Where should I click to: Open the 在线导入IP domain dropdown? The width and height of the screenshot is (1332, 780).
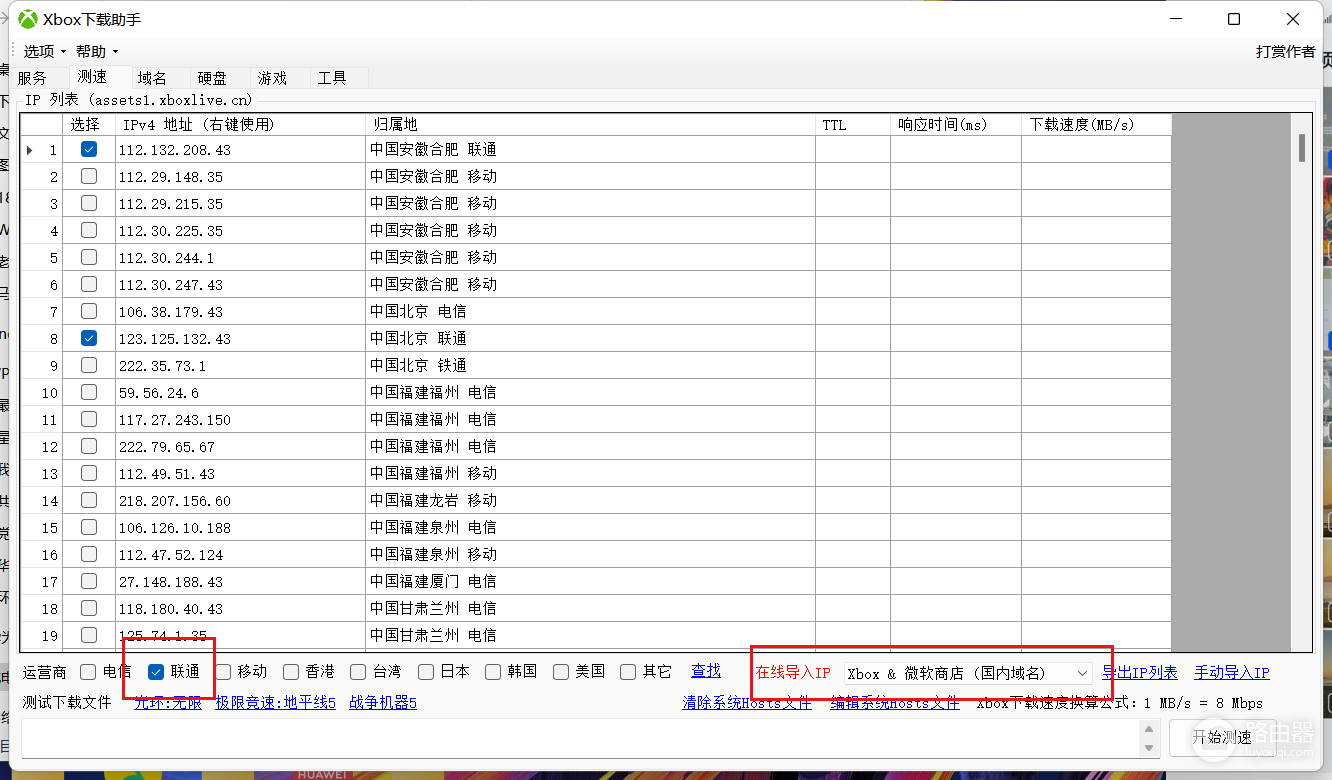pyautogui.click(x=968, y=673)
